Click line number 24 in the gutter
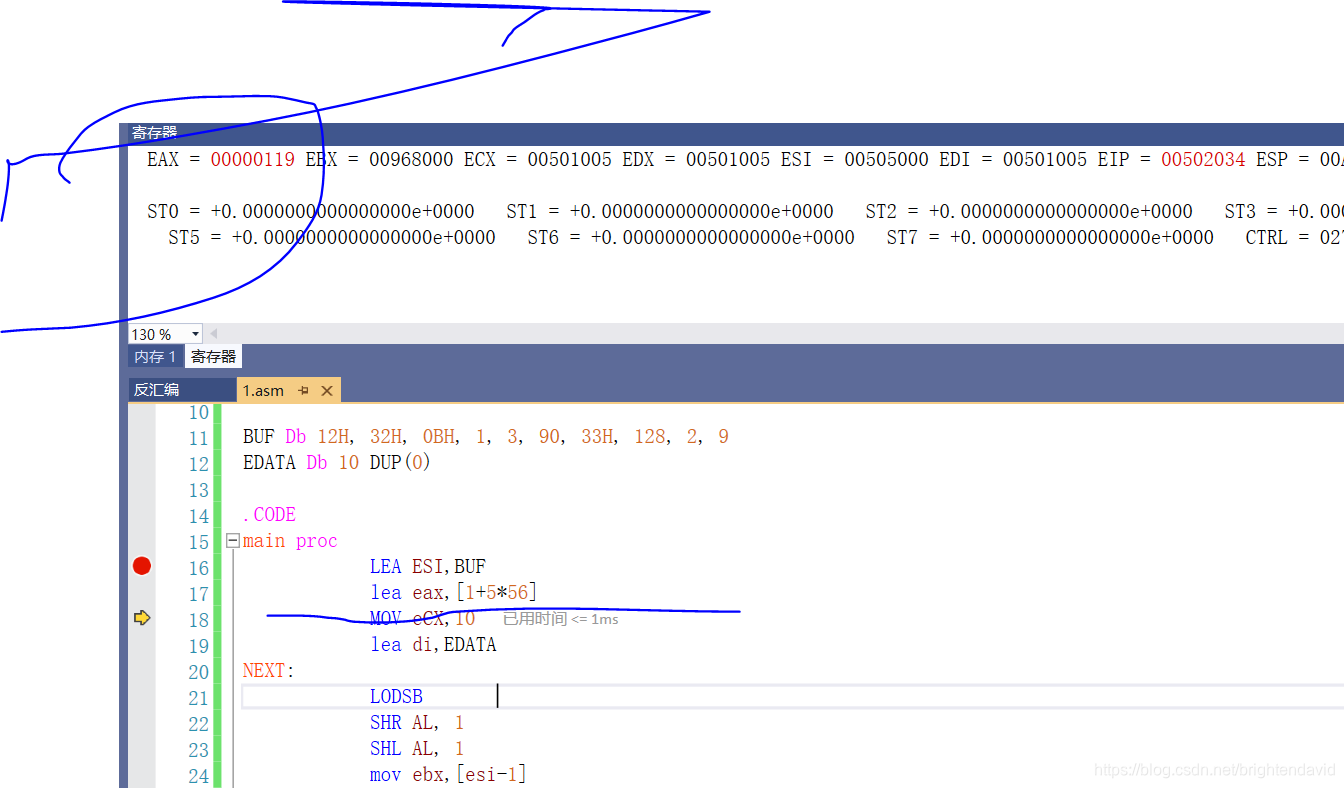Viewport: 1344px width, 788px height. coord(199,776)
